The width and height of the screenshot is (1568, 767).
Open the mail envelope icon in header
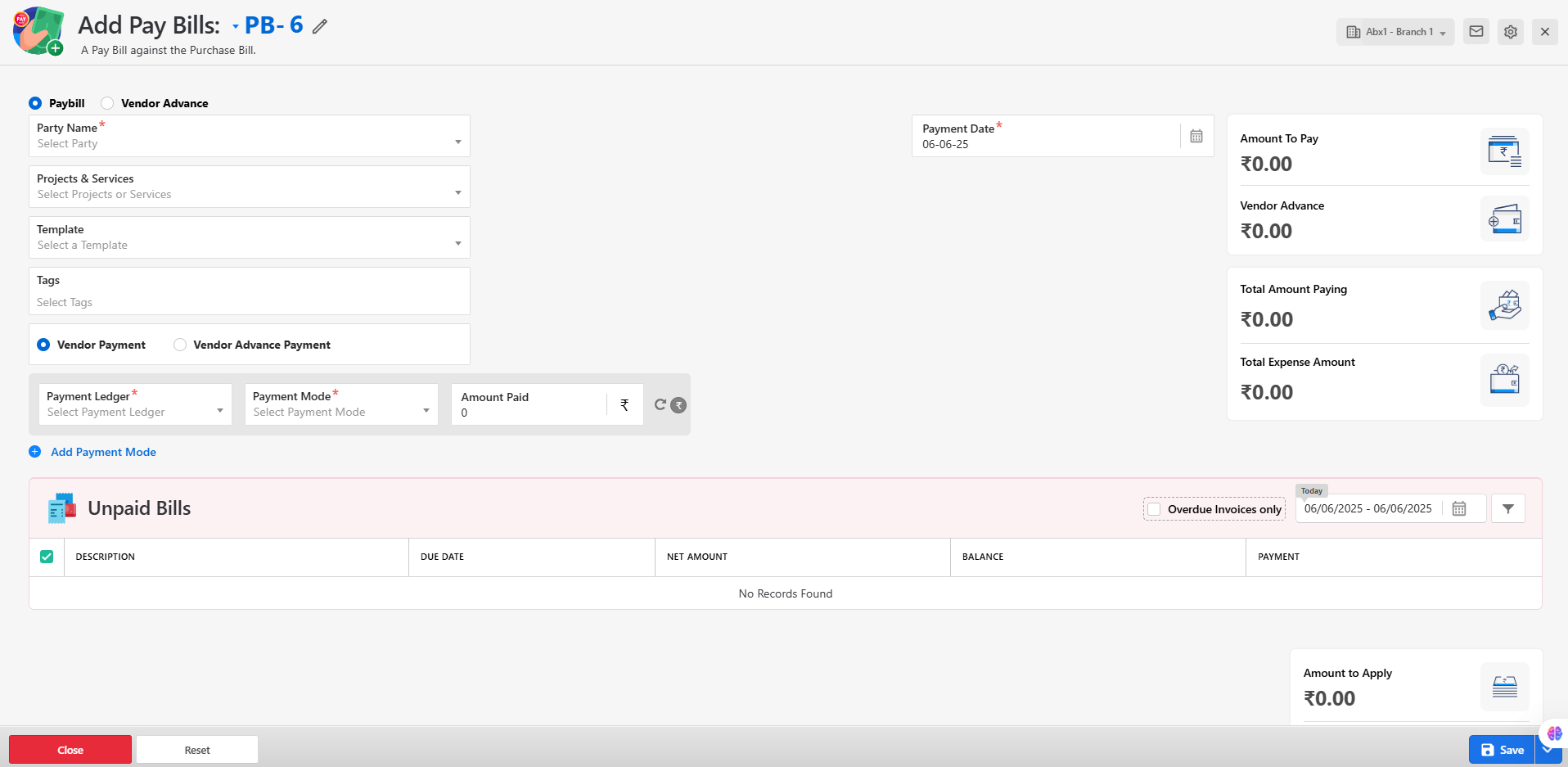pos(1476,32)
